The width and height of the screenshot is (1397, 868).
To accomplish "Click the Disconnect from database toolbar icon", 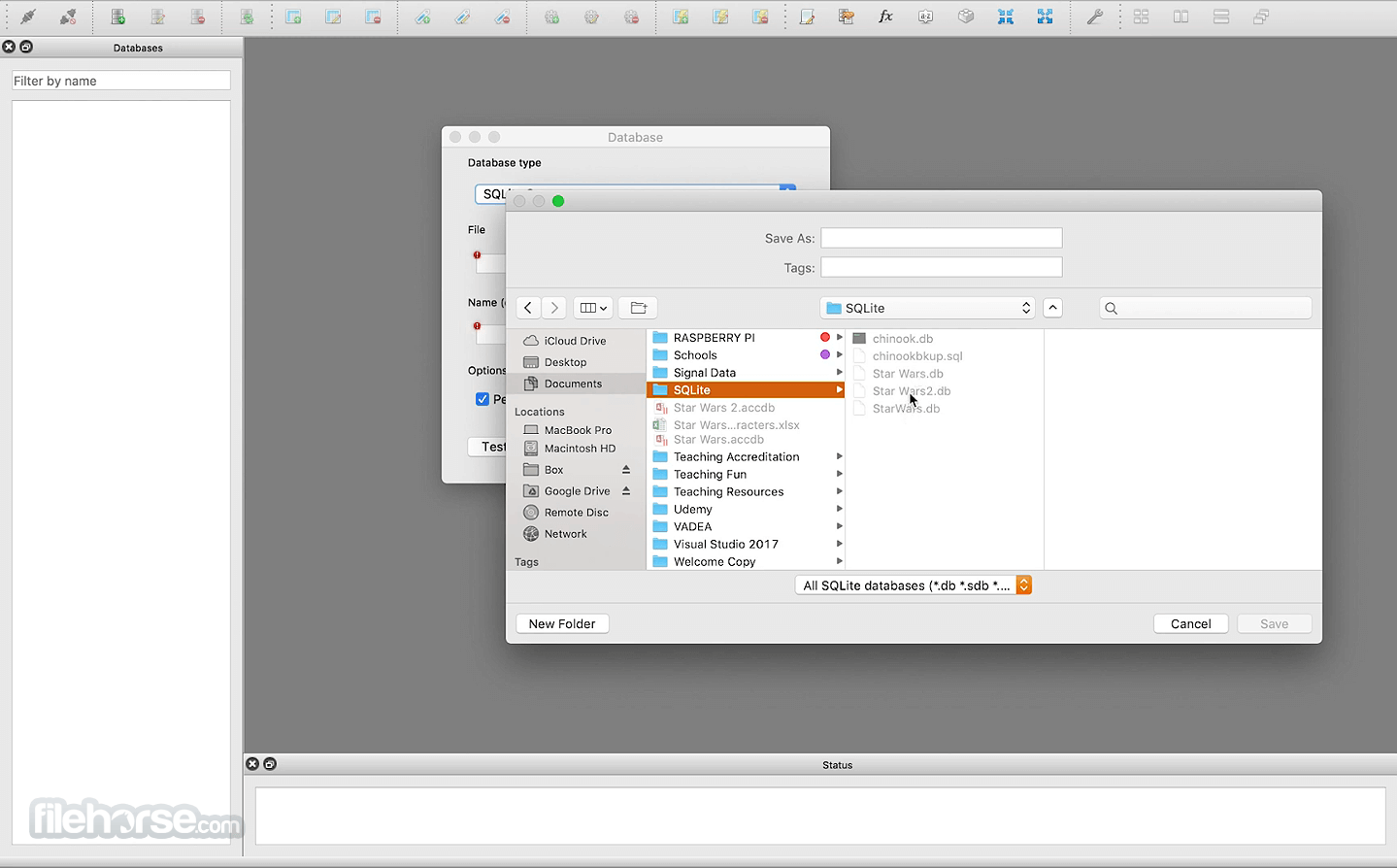I will click(68, 17).
